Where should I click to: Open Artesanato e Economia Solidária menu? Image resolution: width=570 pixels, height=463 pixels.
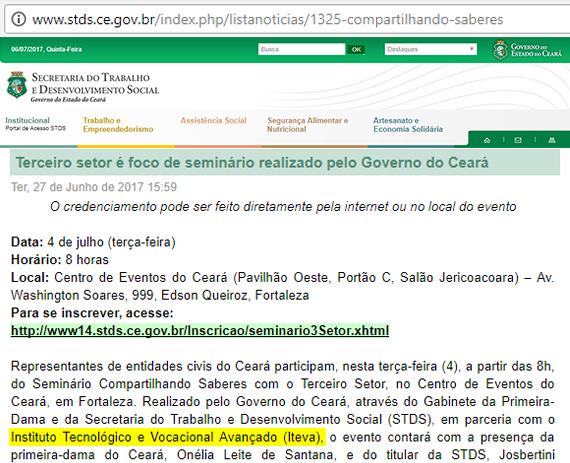(408, 125)
